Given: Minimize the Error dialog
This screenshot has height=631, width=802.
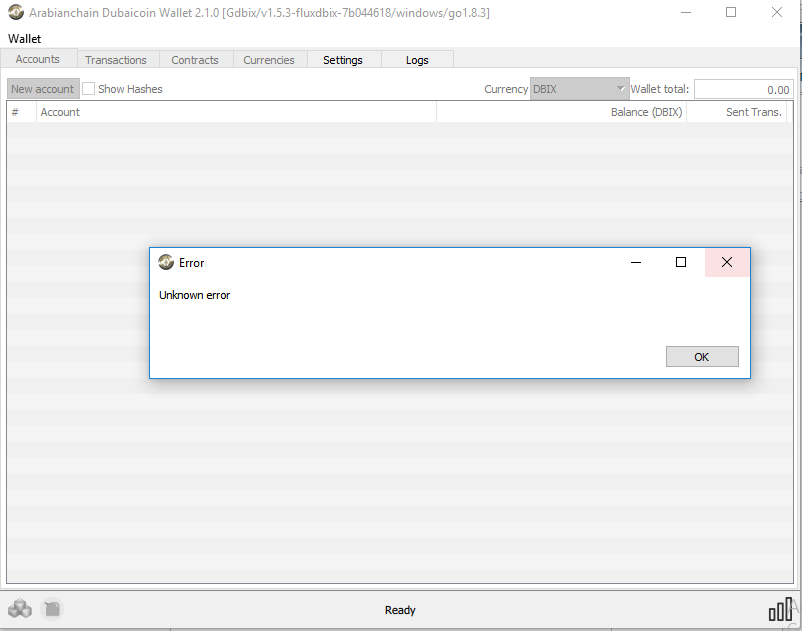Looking at the screenshot, I should (x=636, y=262).
